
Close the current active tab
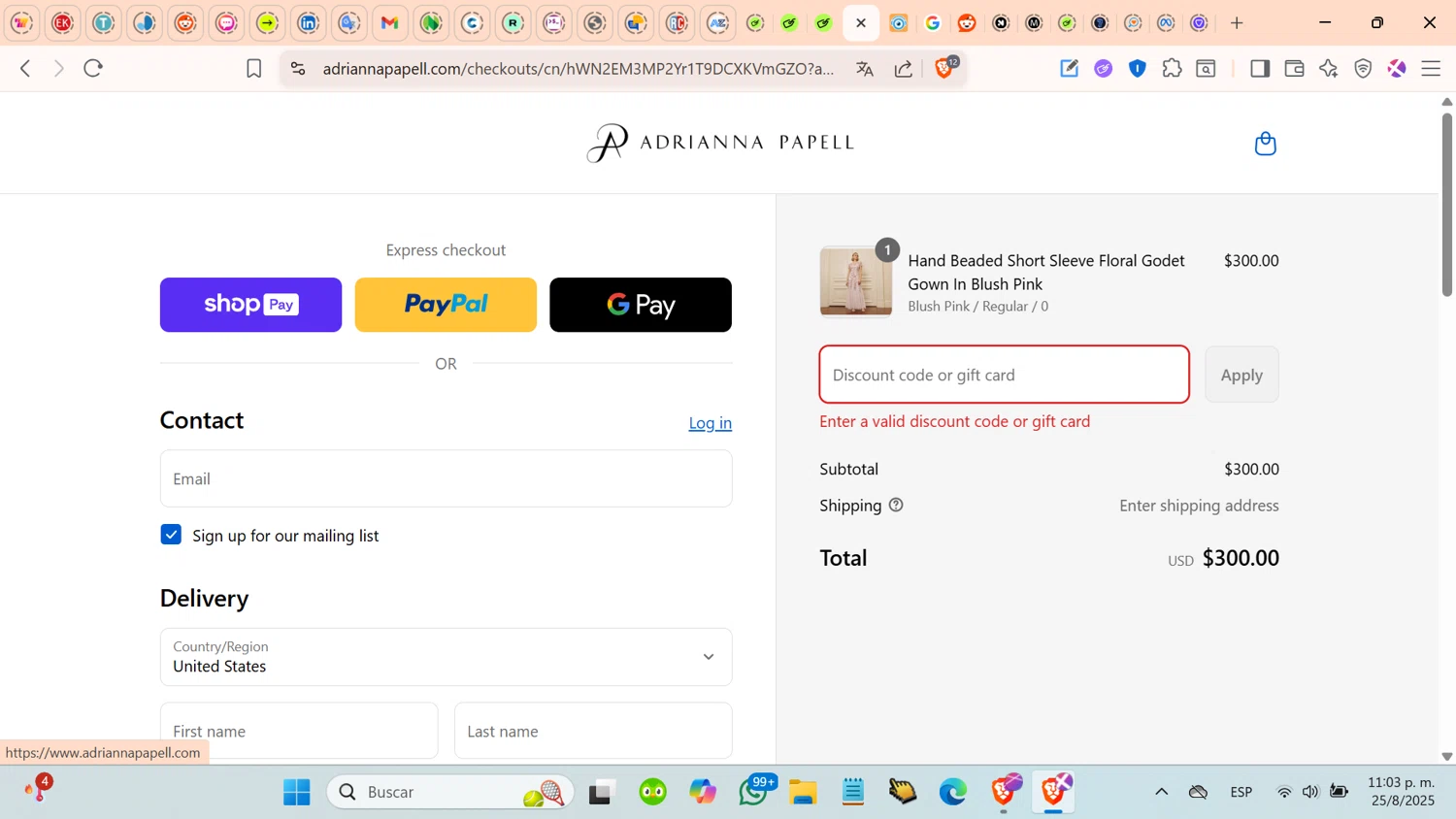pos(861,23)
